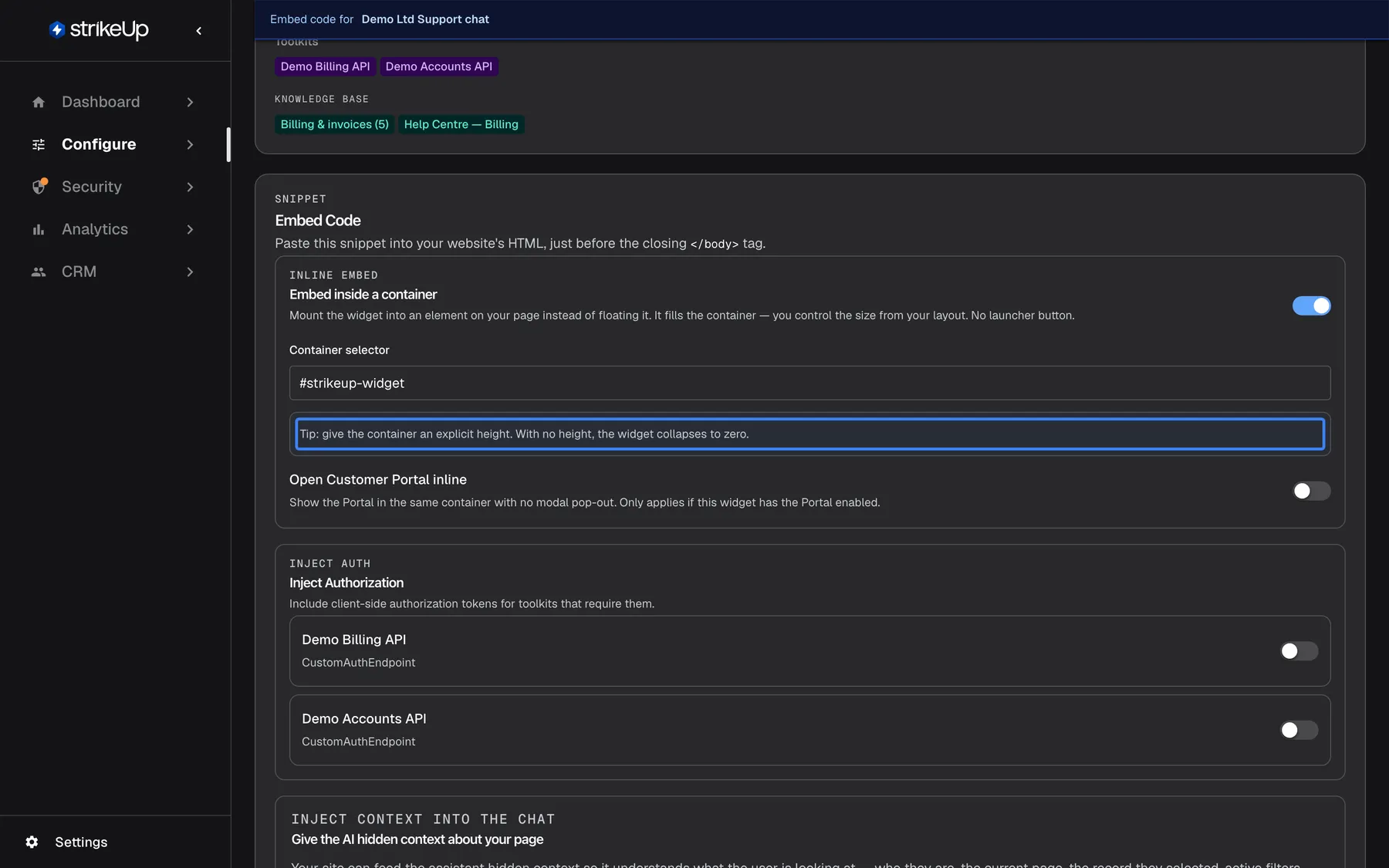Toggle Demo Accounts API authorization injection
This screenshot has height=868, width=1389.
pyautogui.click(x=1299, y=730)
